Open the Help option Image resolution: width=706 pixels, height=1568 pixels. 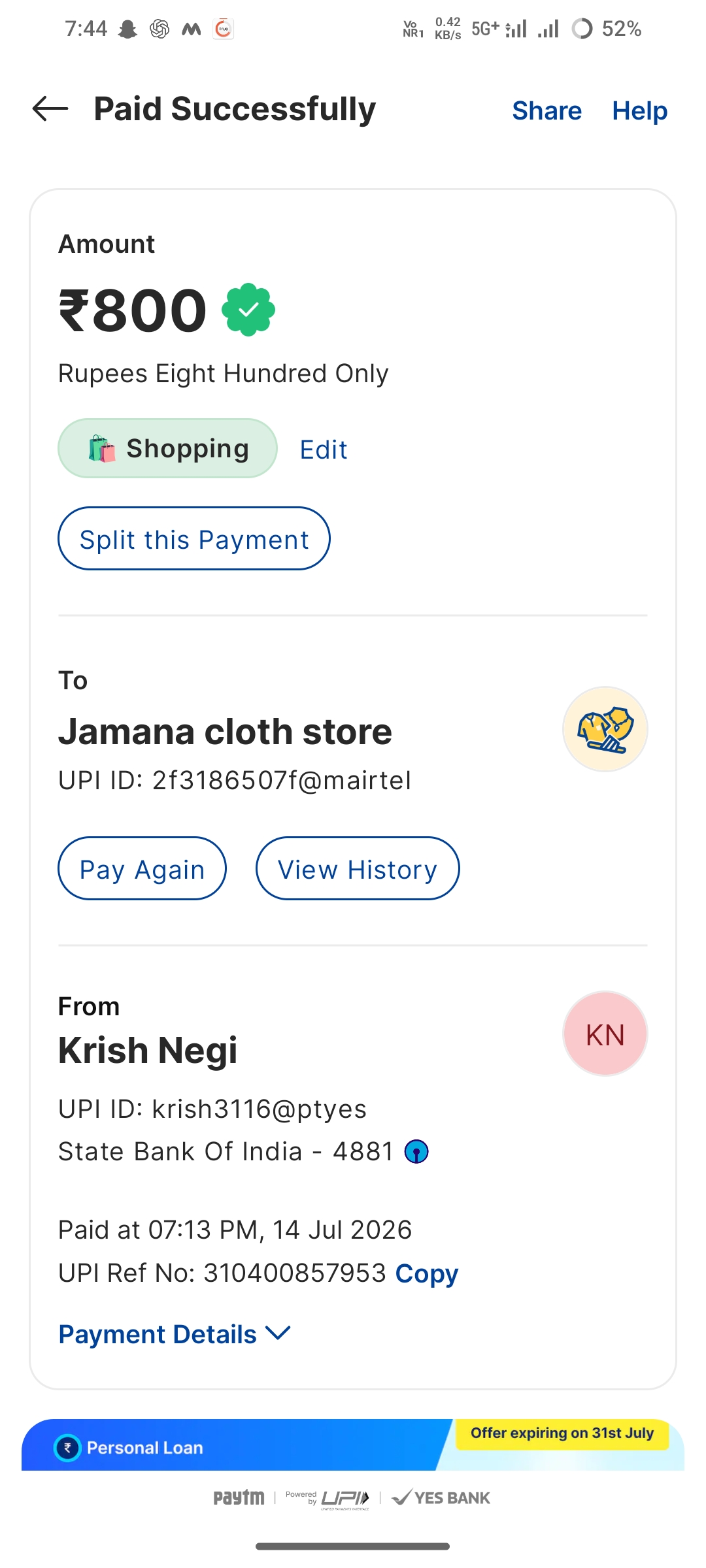pyautogui.click(x=639, y=110)
